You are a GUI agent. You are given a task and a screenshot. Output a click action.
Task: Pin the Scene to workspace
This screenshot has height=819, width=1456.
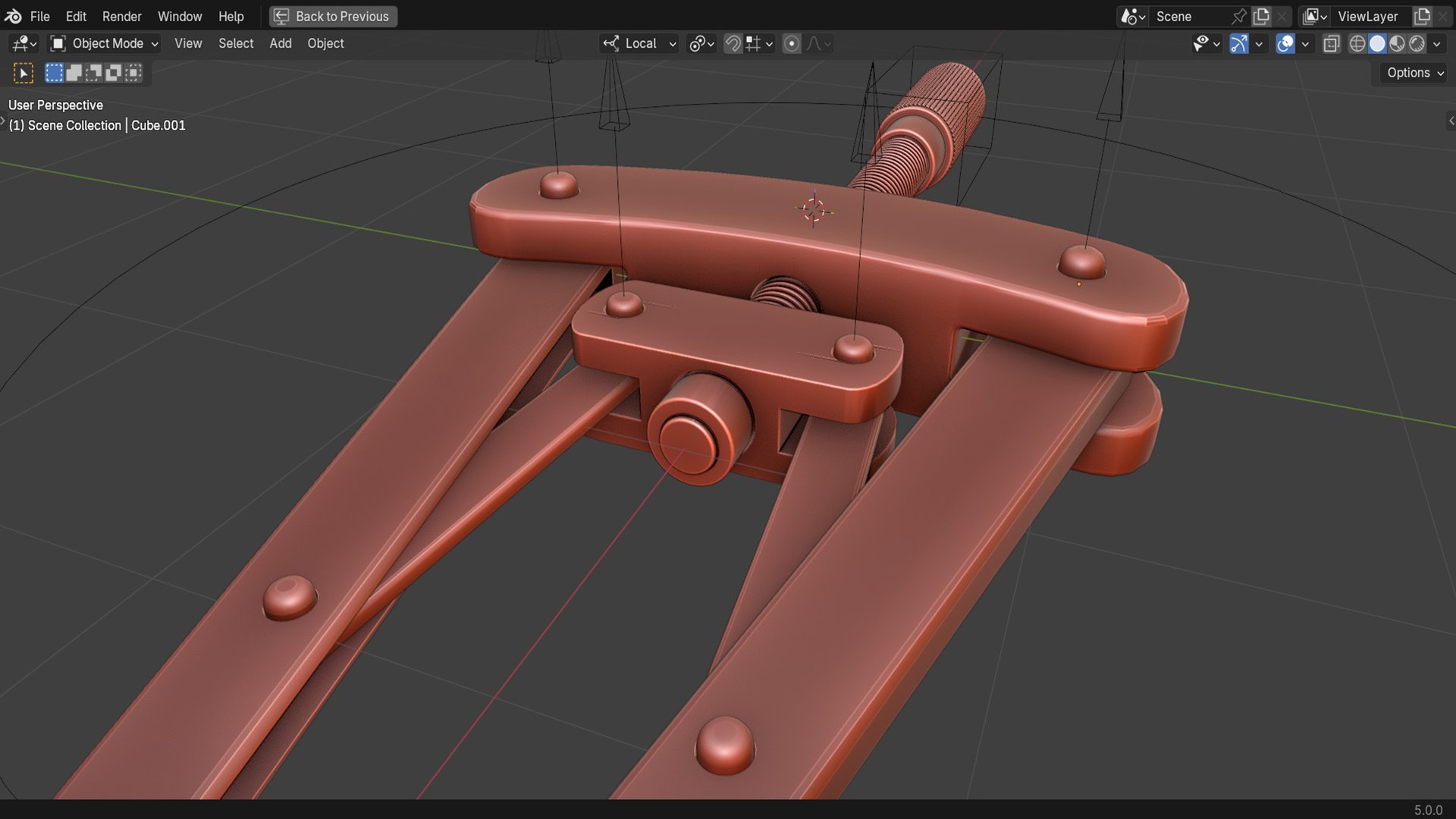point(1239,17)
